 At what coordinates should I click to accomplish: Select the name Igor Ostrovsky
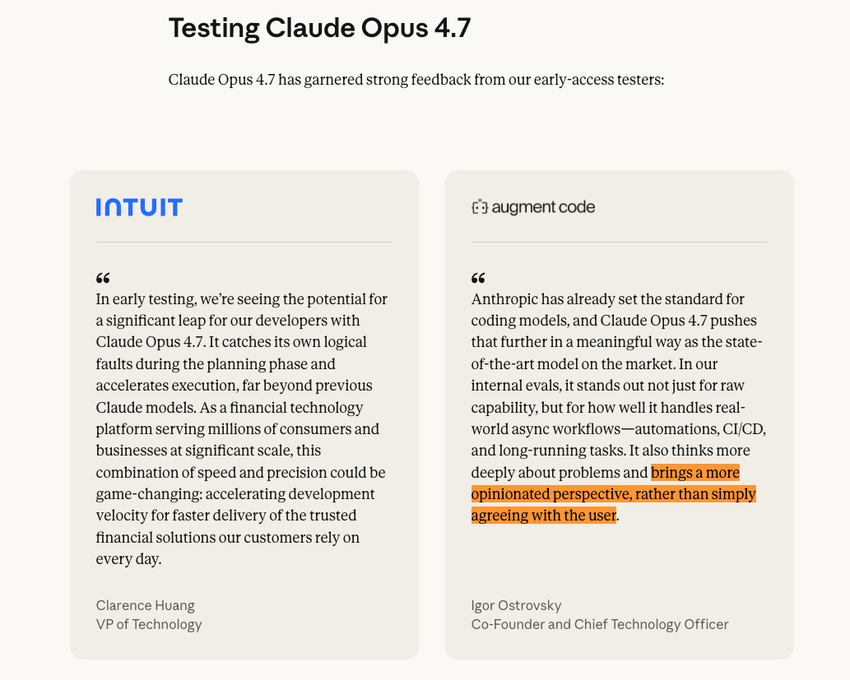(x=516, y=605)
